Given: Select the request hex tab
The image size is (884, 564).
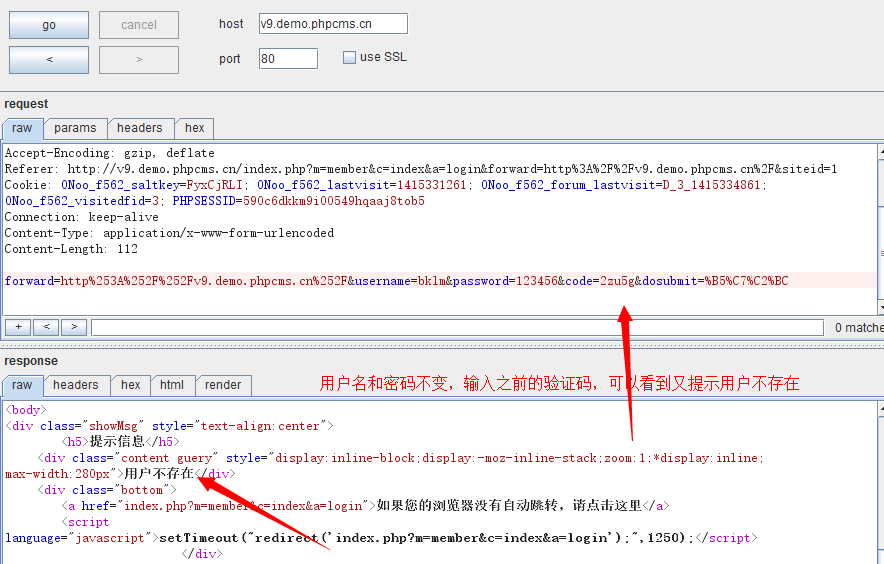Looking at the screenshot, I should 195,128.
